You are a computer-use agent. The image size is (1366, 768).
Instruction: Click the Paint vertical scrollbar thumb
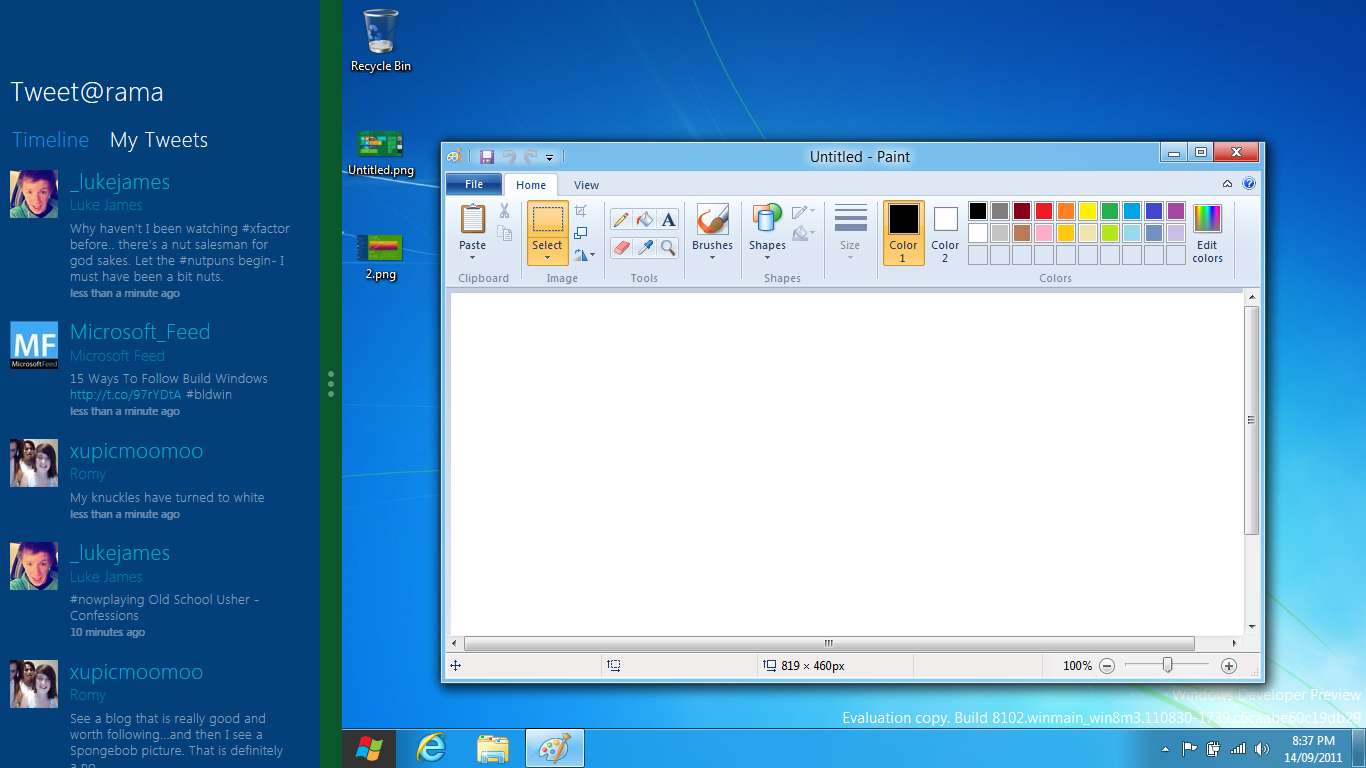(x=1251, y=420)
